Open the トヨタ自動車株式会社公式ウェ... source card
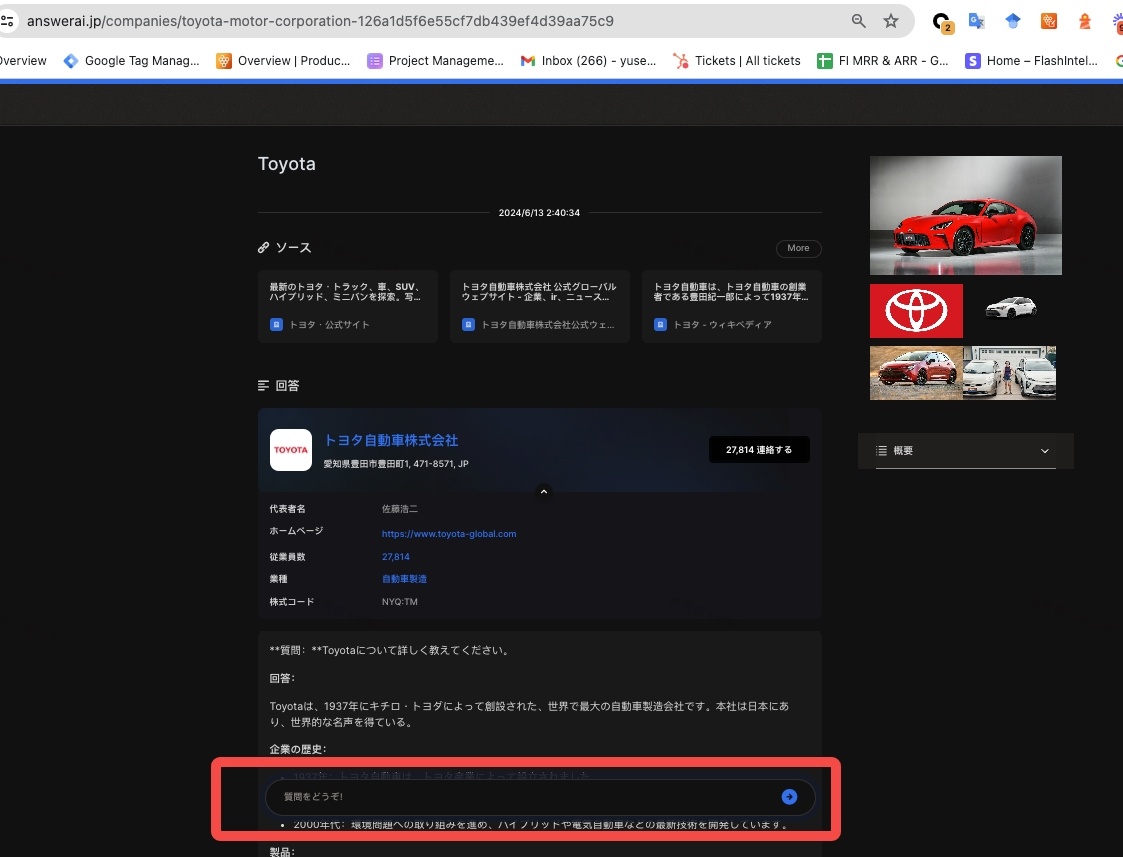Viewport: 1123px width, 857px height. tap(540, 306)
